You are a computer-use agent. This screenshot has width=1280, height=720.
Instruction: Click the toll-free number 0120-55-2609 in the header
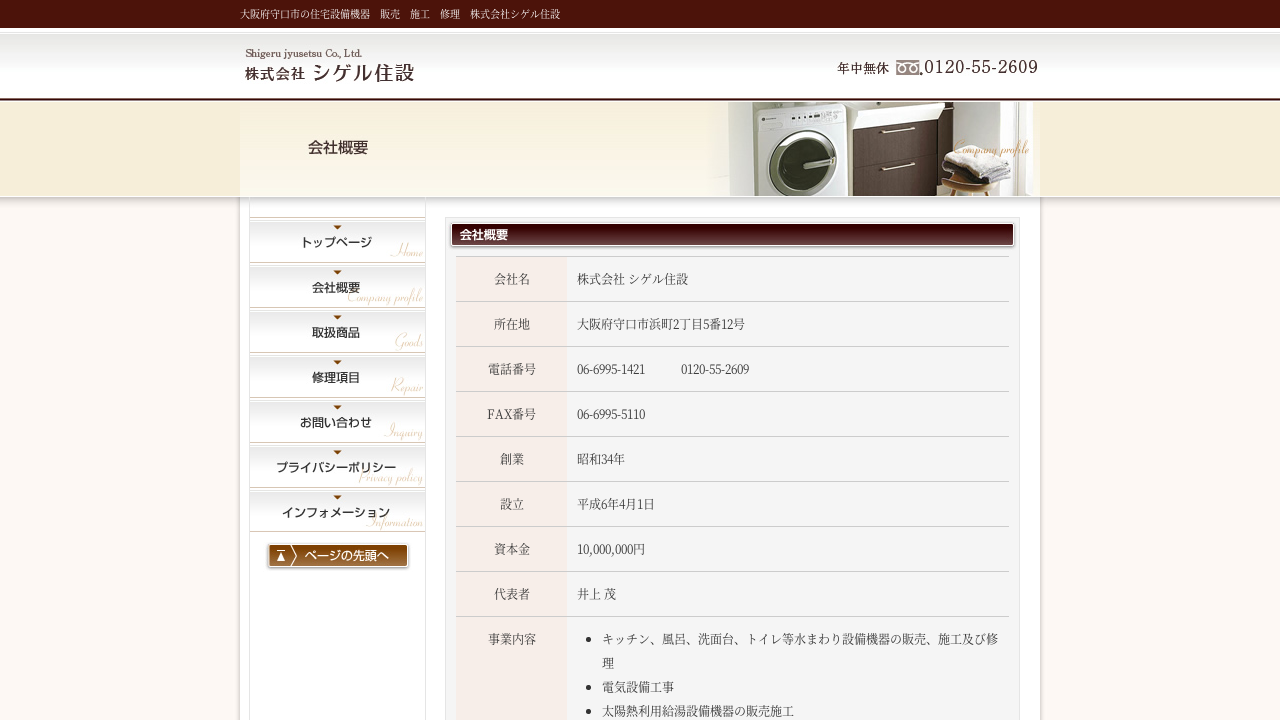pos(981,67)
